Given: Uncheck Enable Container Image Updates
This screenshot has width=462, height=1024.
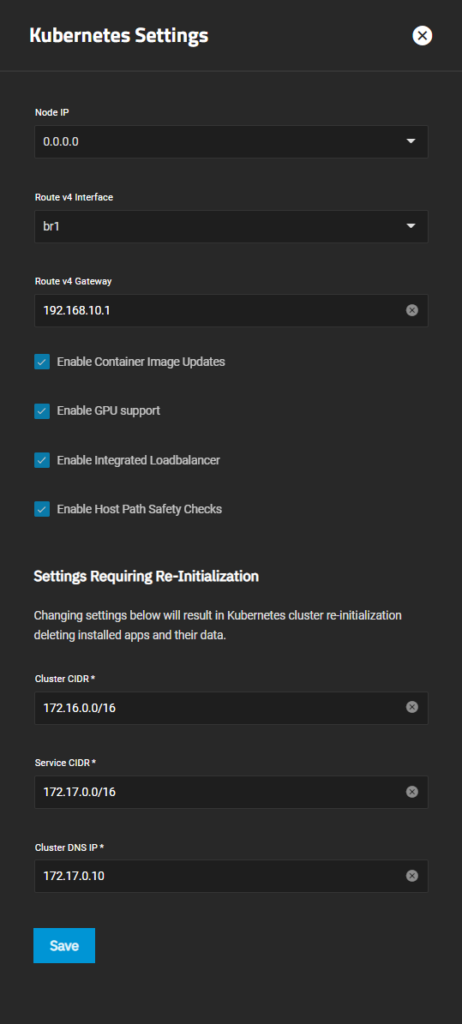Looking at the screenshot, I should pyautogui.click(x=42, y=362).
